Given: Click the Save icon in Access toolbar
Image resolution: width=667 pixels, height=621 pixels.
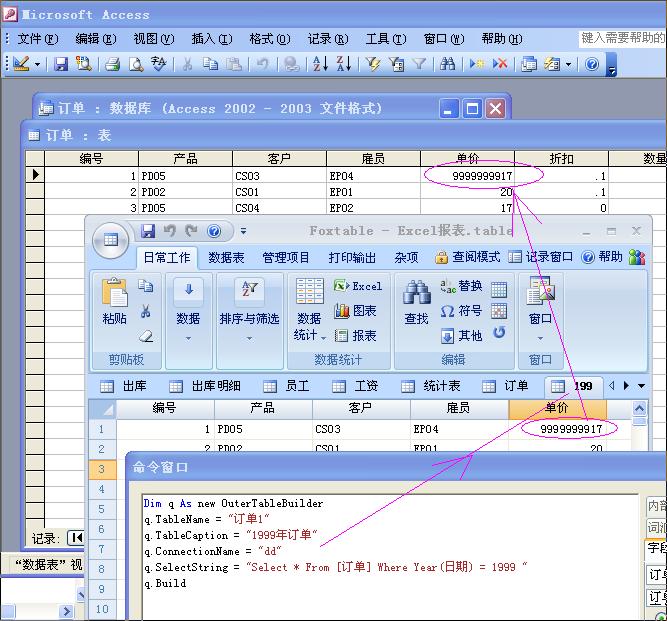Looking at the screenshot, I should point(61,64).
